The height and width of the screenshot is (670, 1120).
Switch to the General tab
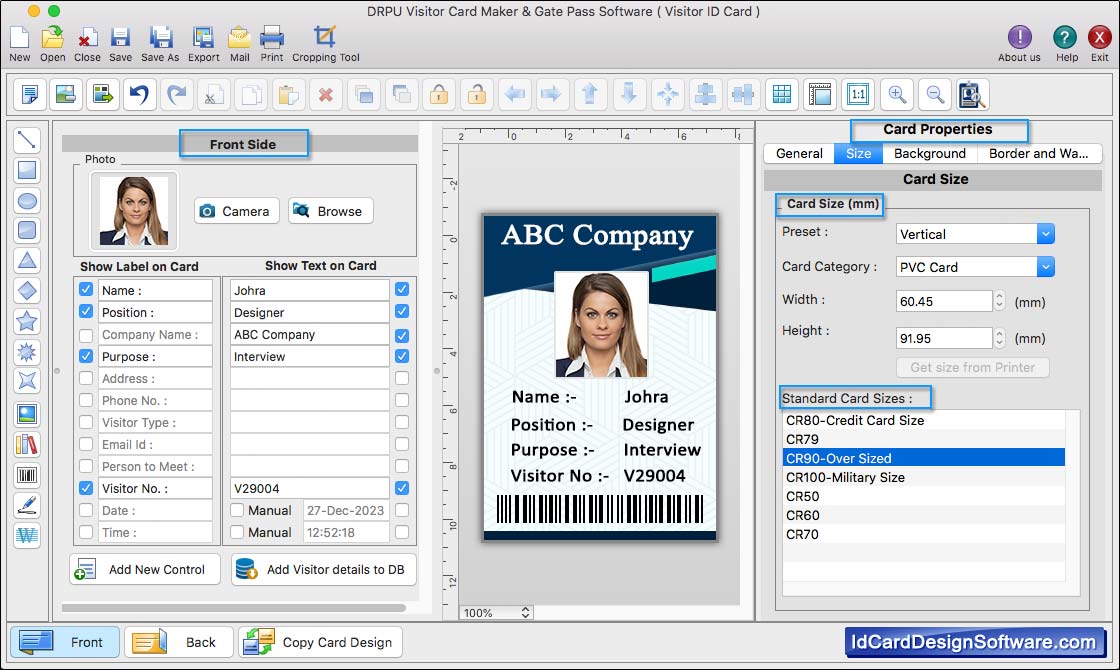[799, 154]
